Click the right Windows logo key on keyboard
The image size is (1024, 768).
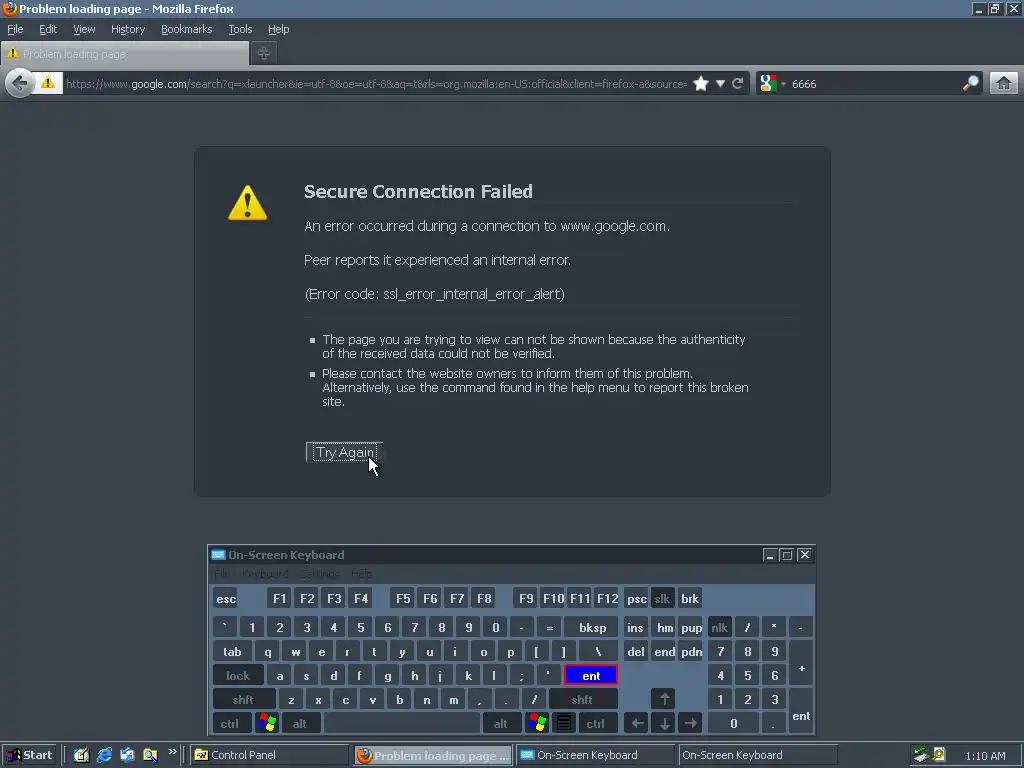point(537,724)
